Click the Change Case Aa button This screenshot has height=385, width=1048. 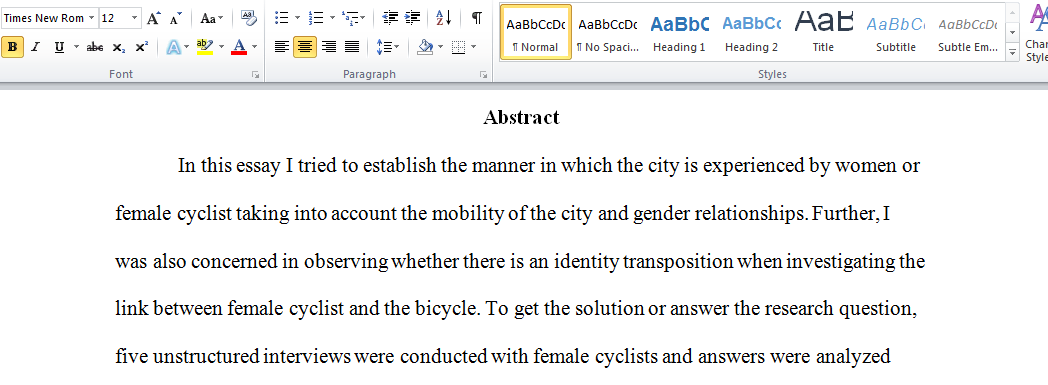click(x=212, y=19)
